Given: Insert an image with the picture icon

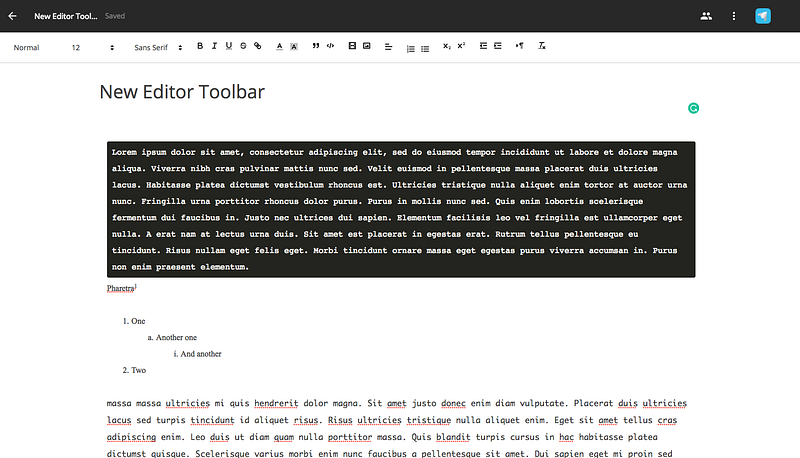Looking at the screenshot, I should point(367,46).
